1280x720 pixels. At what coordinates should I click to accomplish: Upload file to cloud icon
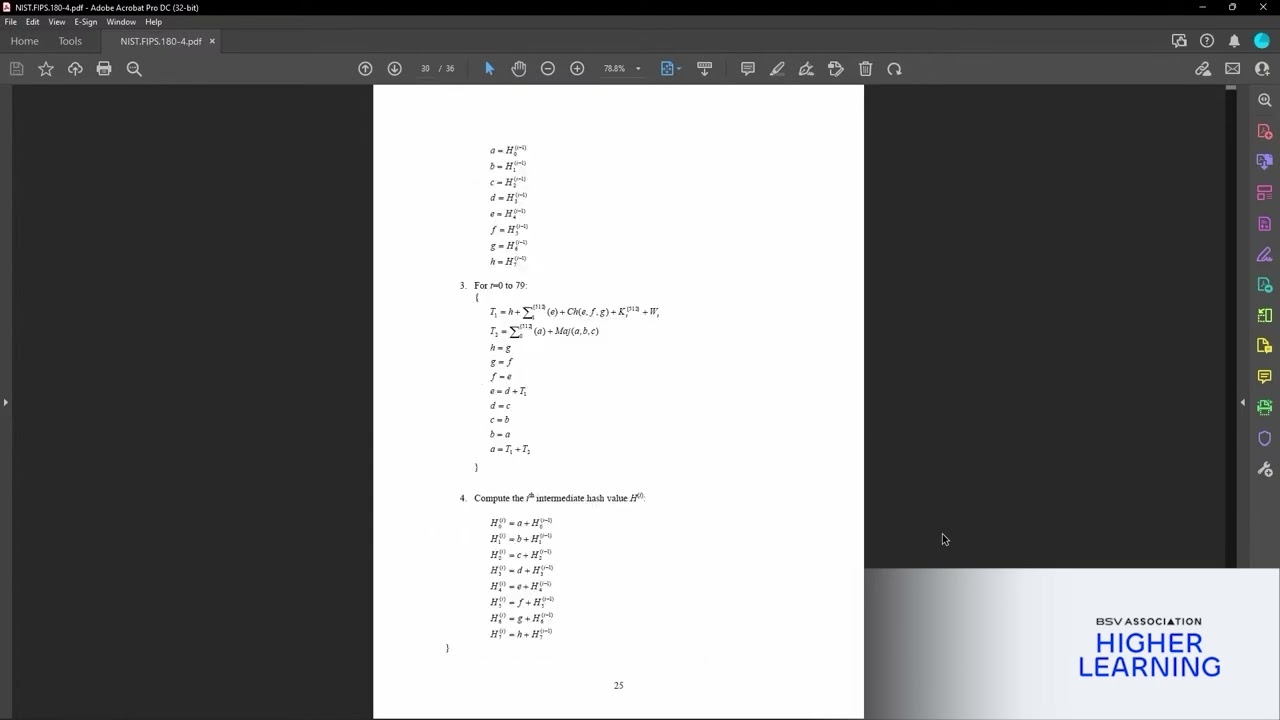[75, 69]
